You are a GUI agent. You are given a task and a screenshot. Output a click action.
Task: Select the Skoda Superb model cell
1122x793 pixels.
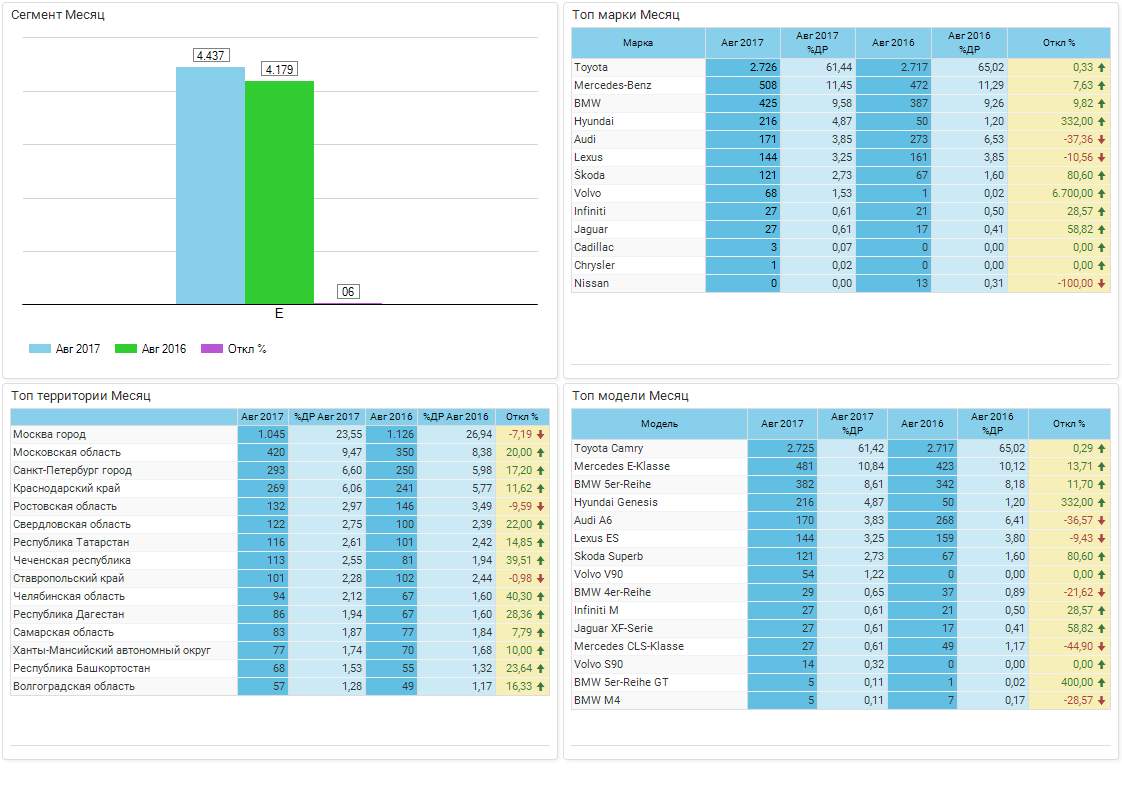[x=659, y=556]
